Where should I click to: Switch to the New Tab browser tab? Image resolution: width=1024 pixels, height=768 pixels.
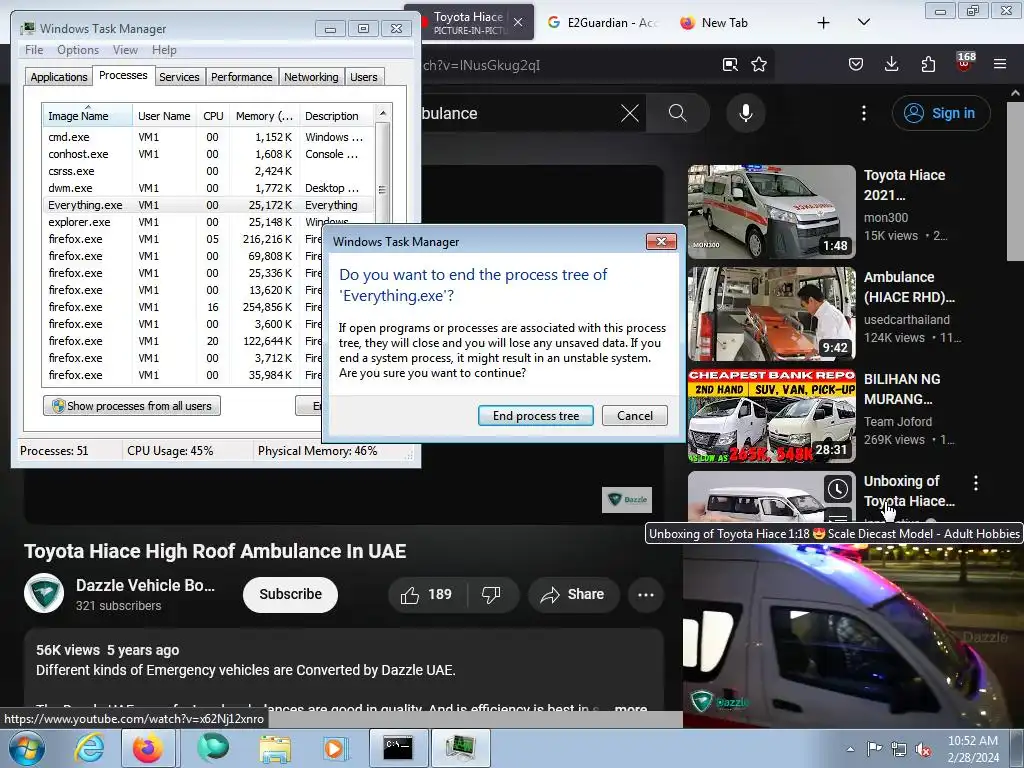[x=724, y=23]
